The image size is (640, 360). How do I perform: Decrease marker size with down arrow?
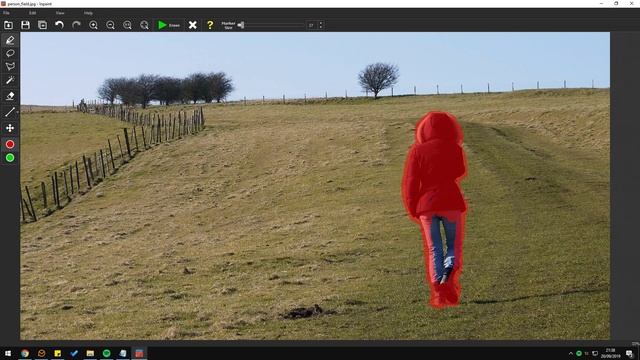pos(321,27)
